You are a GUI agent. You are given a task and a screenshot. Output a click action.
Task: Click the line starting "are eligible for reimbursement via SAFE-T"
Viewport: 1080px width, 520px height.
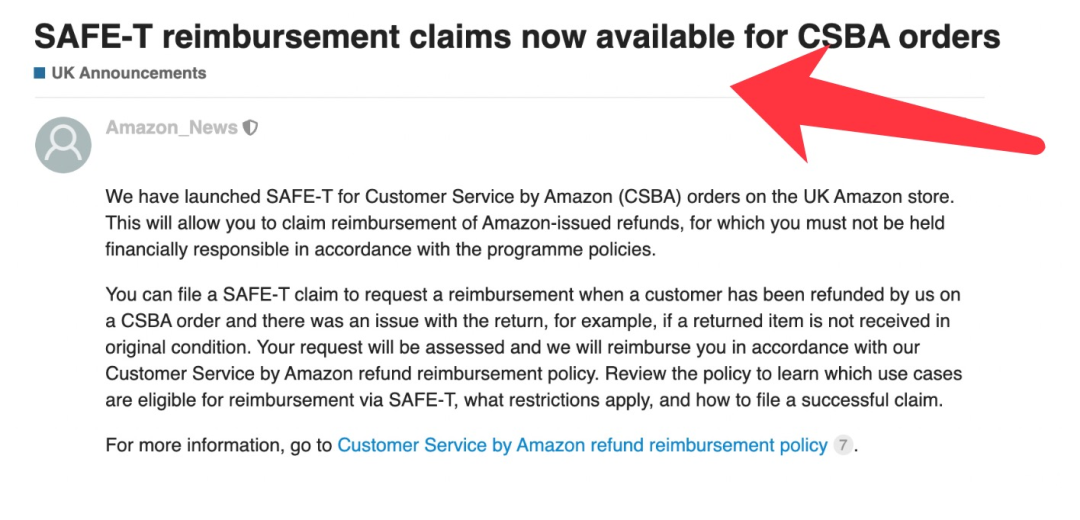point(523,400)
